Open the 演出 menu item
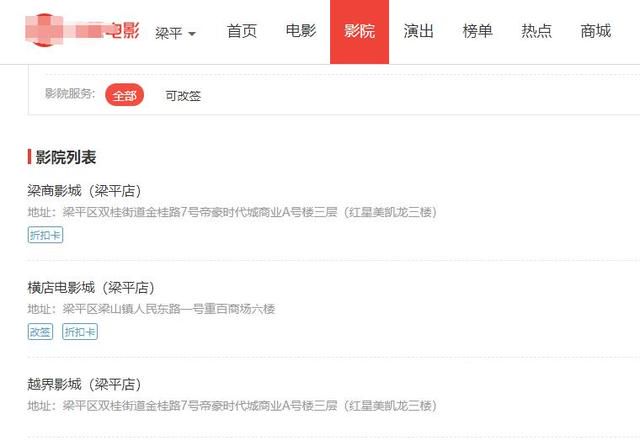 (418, 31)
